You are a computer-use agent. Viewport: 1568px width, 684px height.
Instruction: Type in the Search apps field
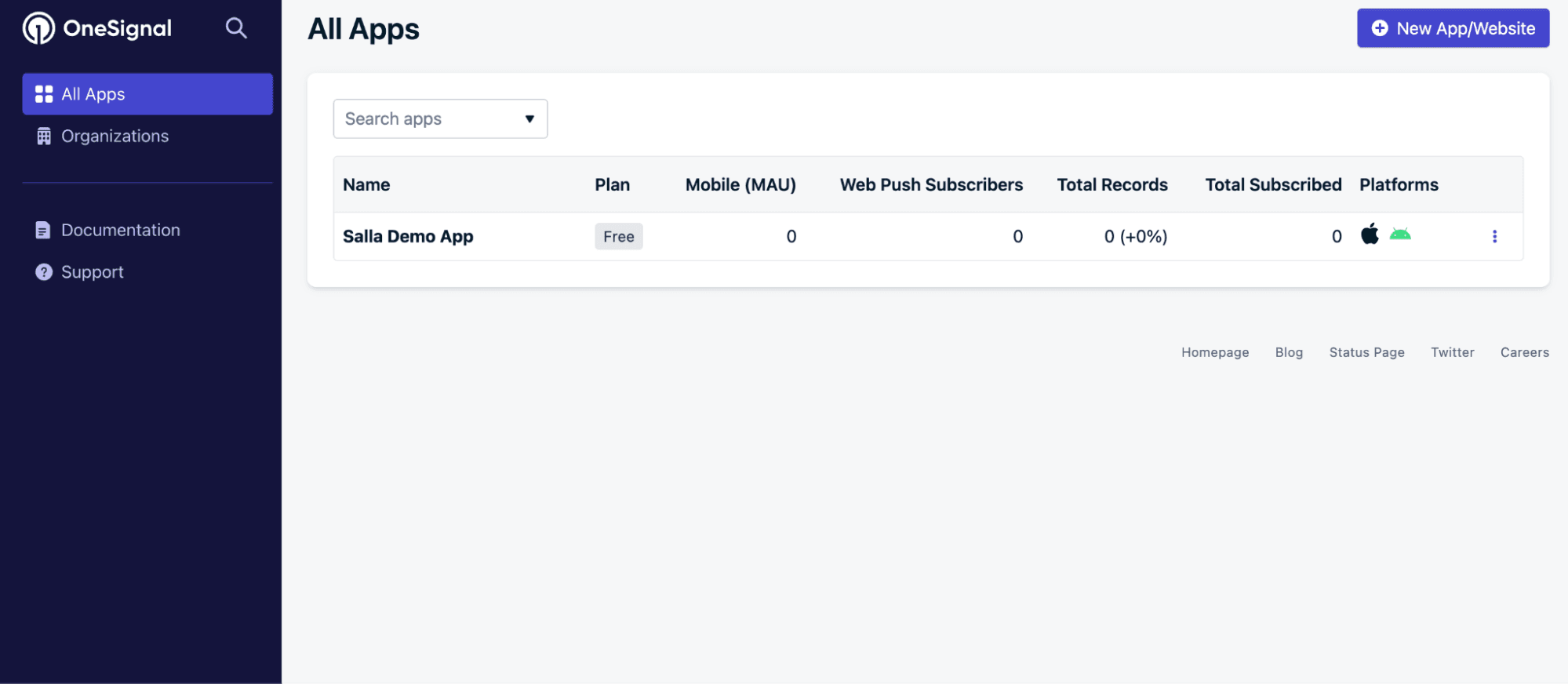pyautogui.click(x=427, y=119)
